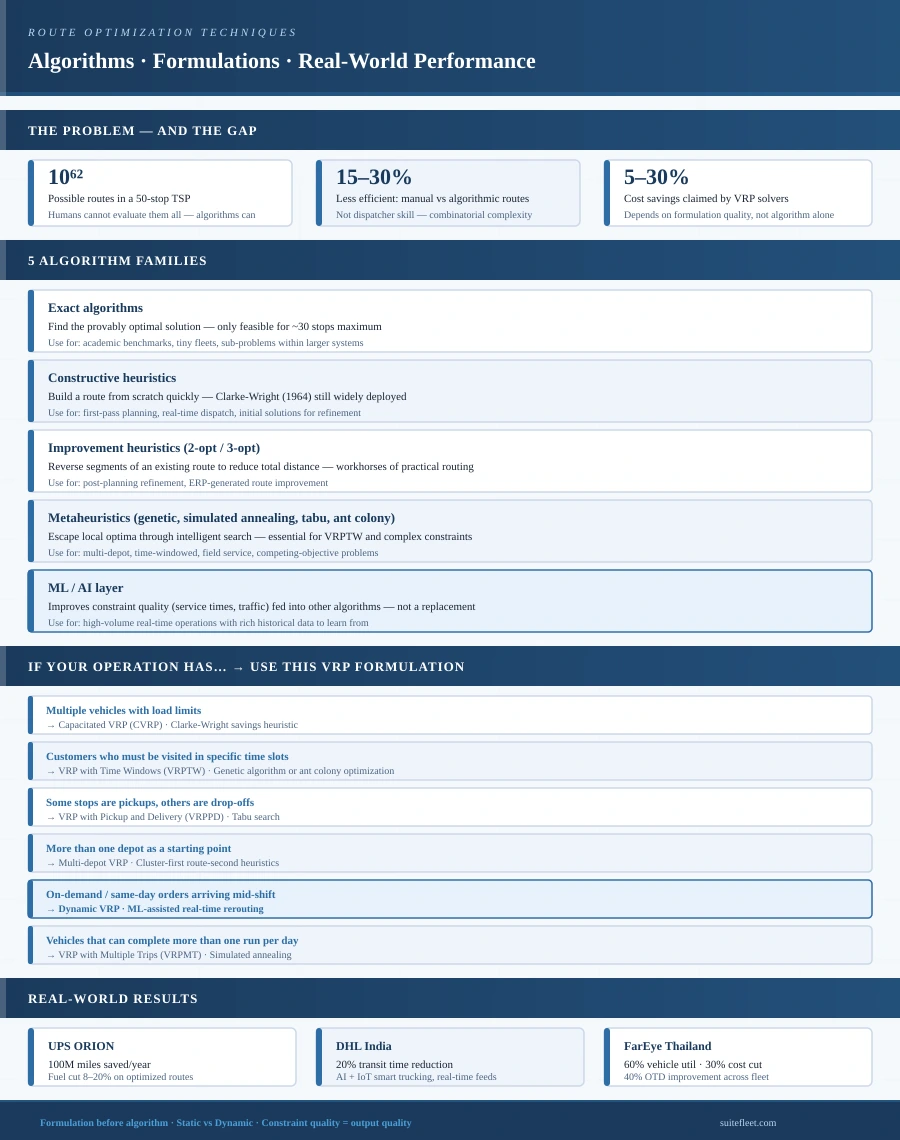Click the DHL India case study card
The width and height of the screenshot is (900, 1140).
point(448,1056)
